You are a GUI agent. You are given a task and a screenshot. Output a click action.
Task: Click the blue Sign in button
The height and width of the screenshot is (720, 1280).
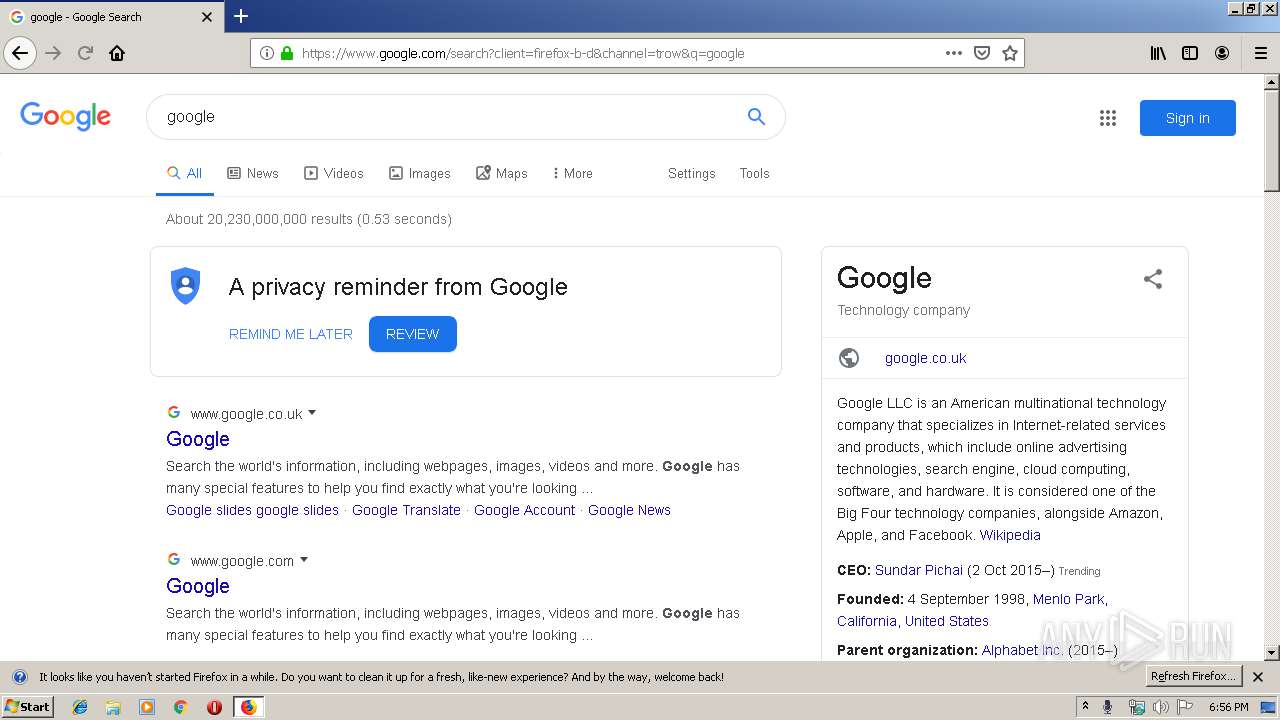[1187, 118]
